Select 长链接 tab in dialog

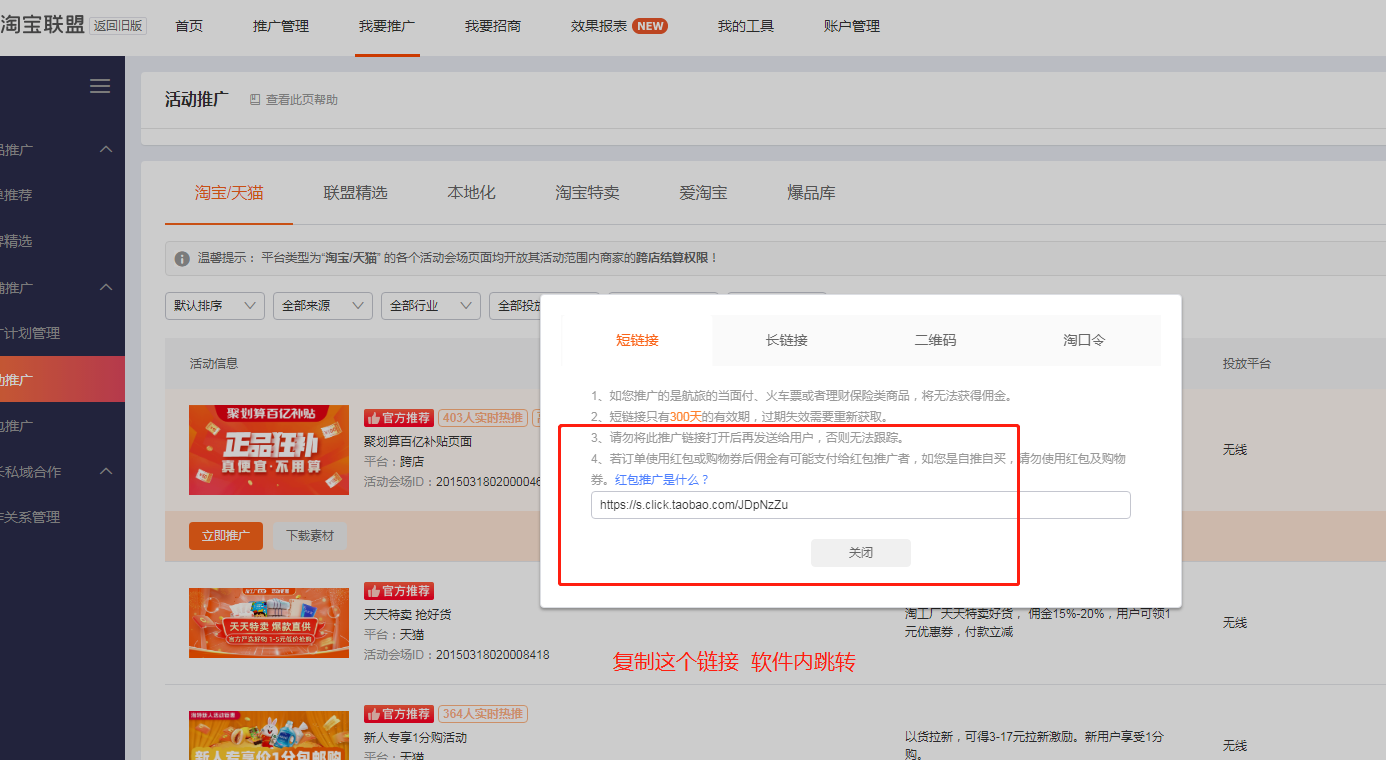(x=786, y=340)
